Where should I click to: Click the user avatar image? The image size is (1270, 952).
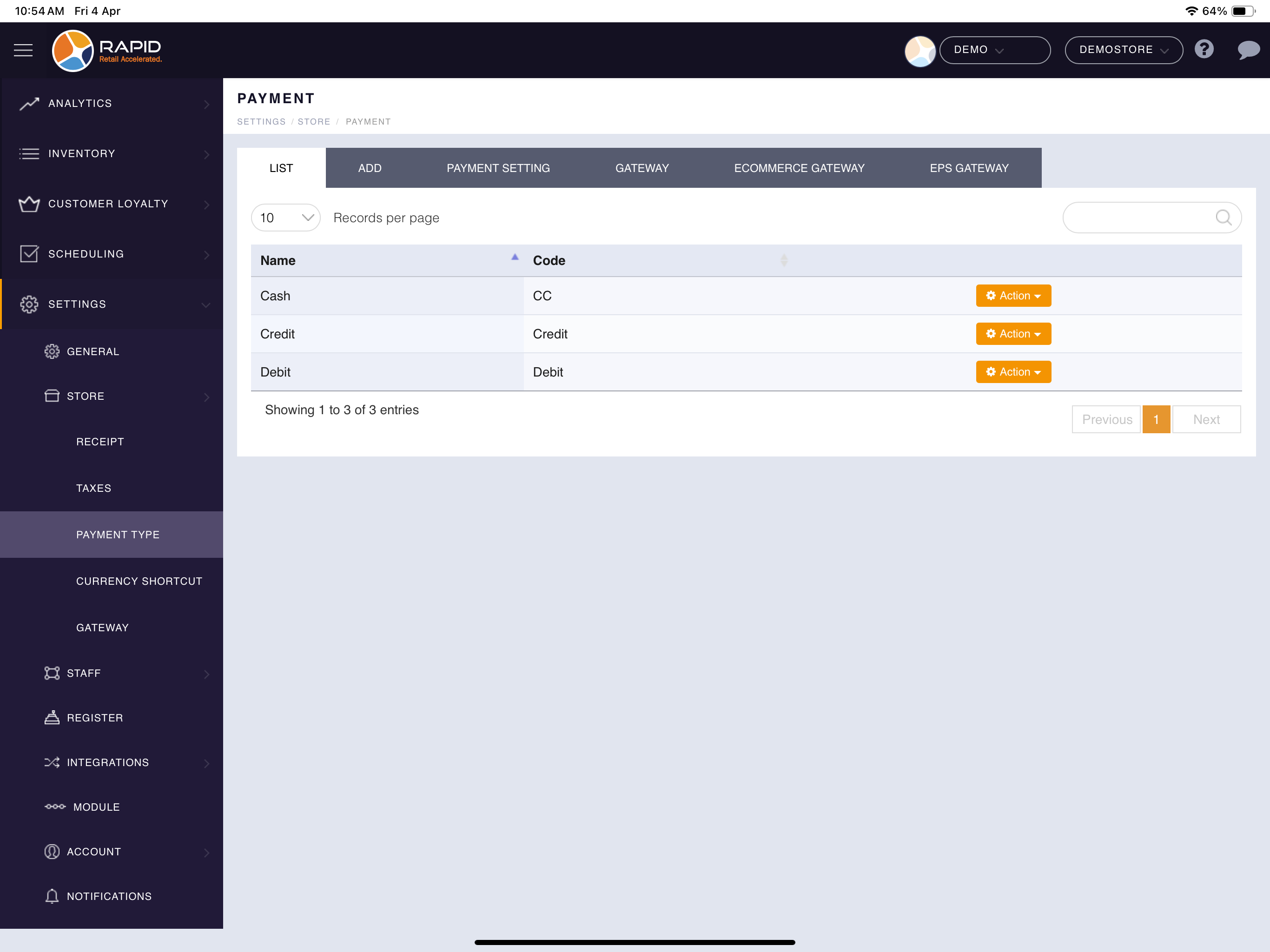point(920,51)
